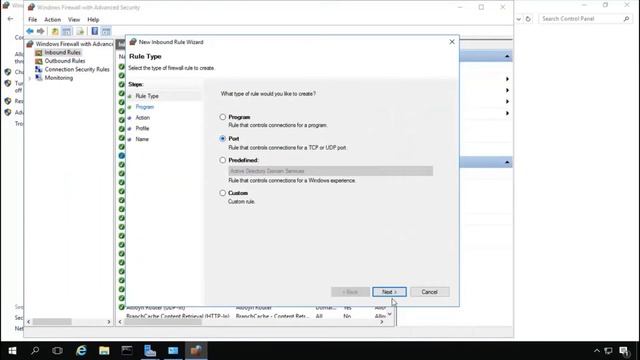
Task: Open Connection Security Rules in the tree
Action: point(77,69)
